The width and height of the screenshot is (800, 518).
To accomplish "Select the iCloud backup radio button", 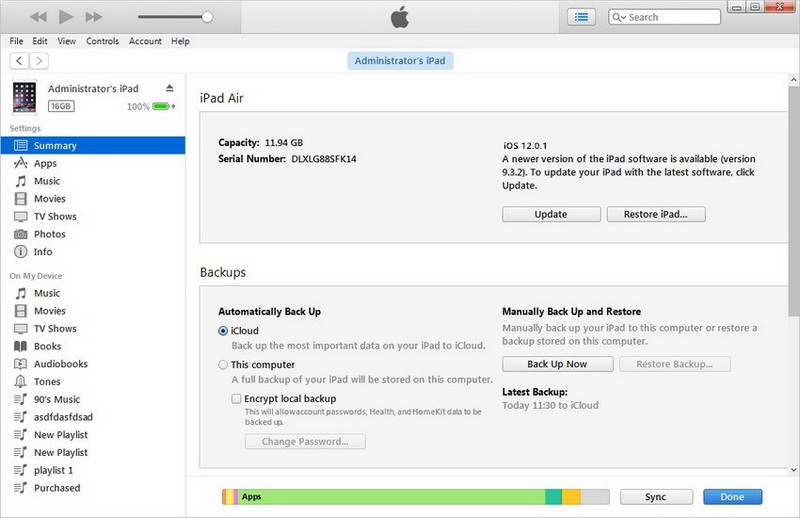I will click(x=223, y=330).
